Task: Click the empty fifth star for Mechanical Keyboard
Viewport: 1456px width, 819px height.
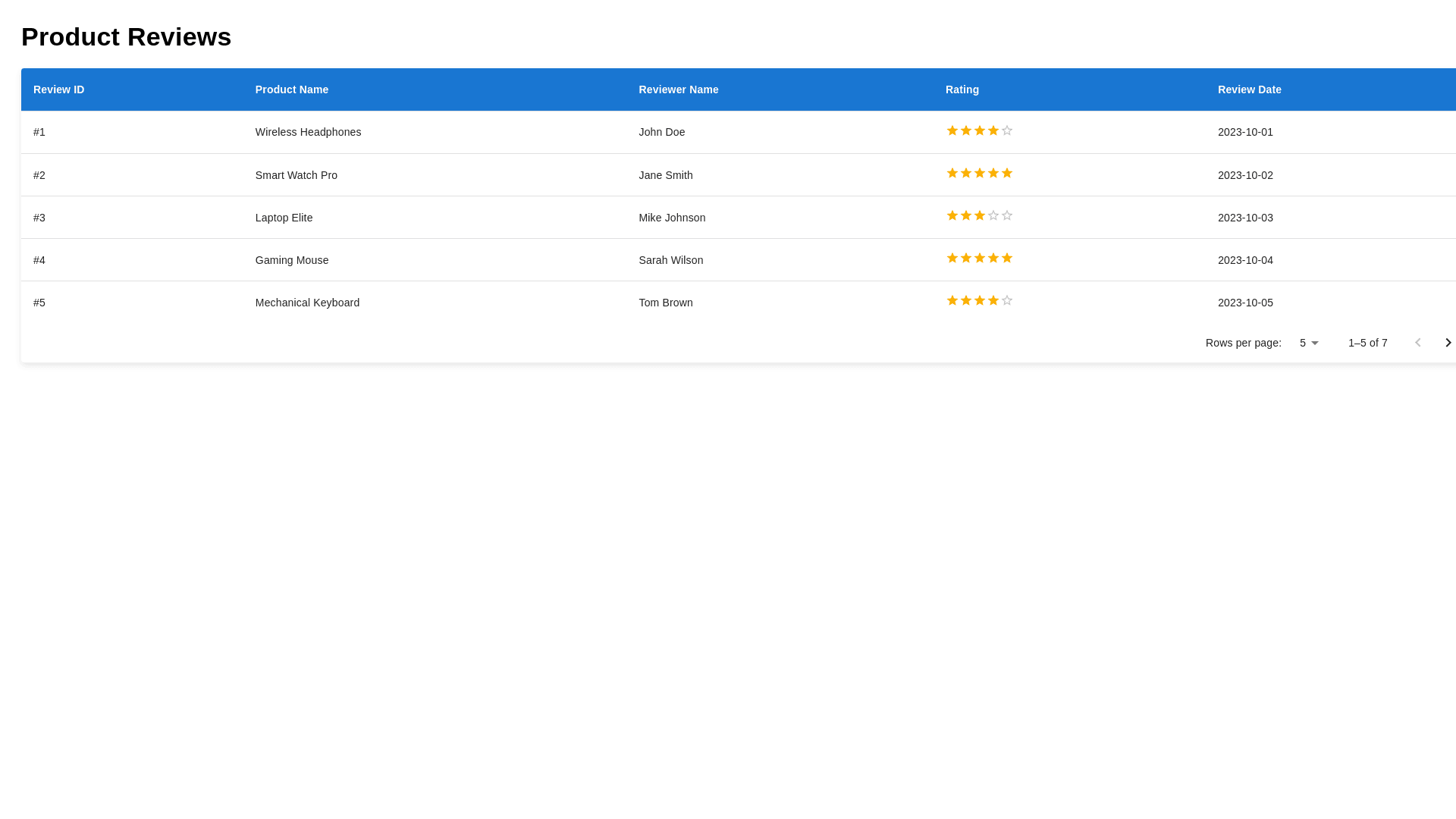Action: 1007,300
